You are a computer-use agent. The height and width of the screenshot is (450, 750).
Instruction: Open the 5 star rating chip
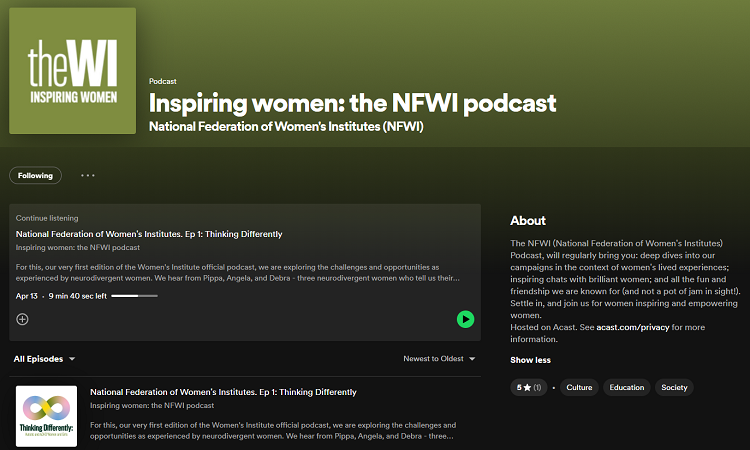(529, 387)
